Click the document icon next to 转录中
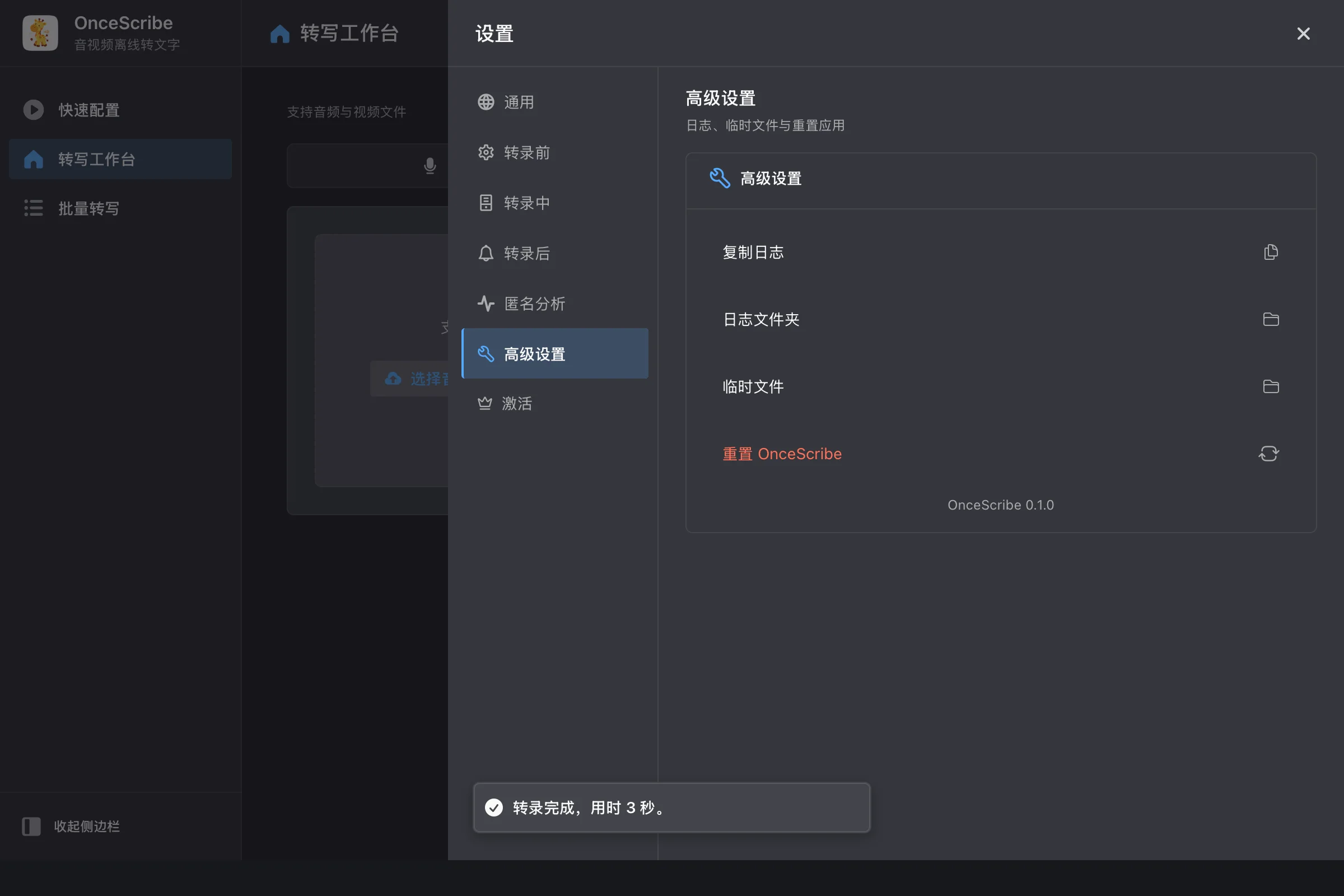 point(486,203)
